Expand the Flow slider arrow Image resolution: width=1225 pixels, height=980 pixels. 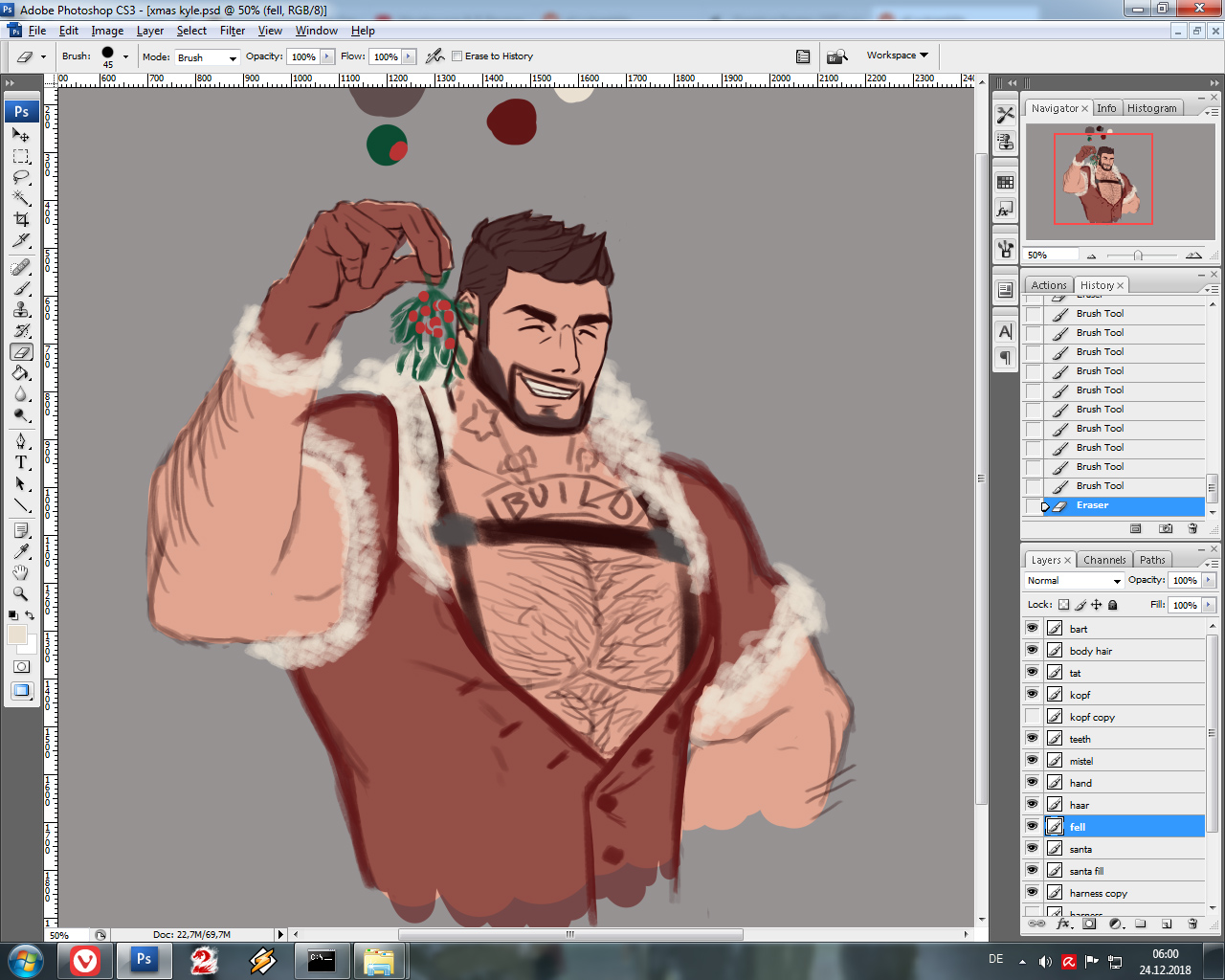[410, 56]
